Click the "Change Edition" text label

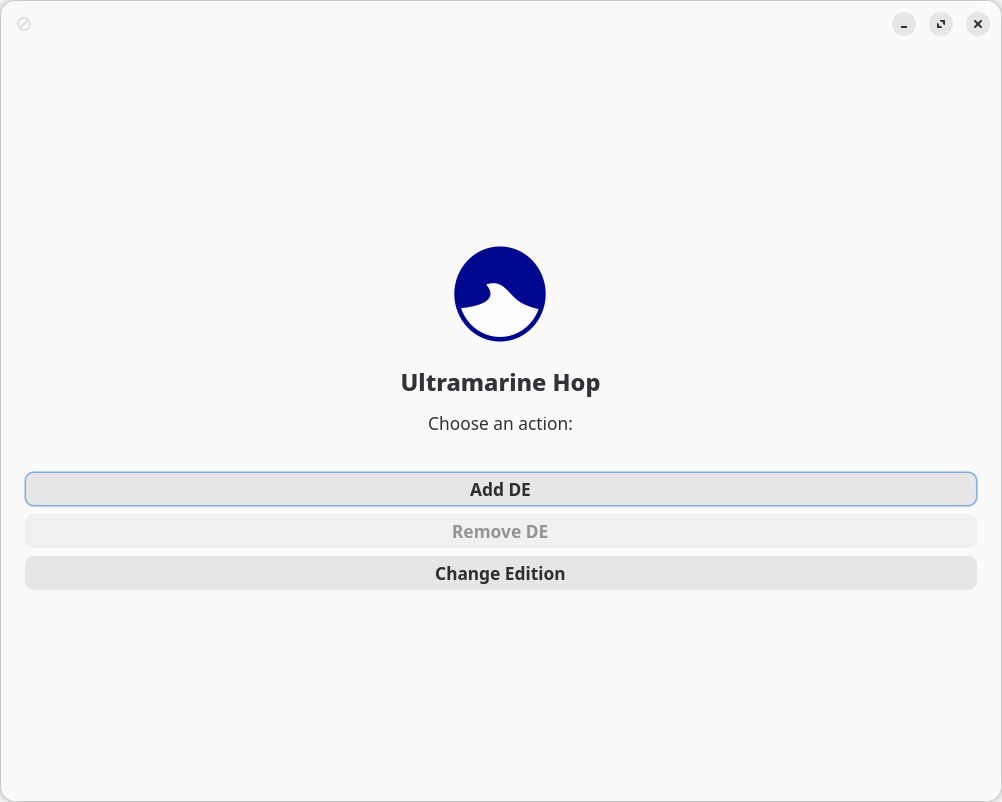coord(500,574)
